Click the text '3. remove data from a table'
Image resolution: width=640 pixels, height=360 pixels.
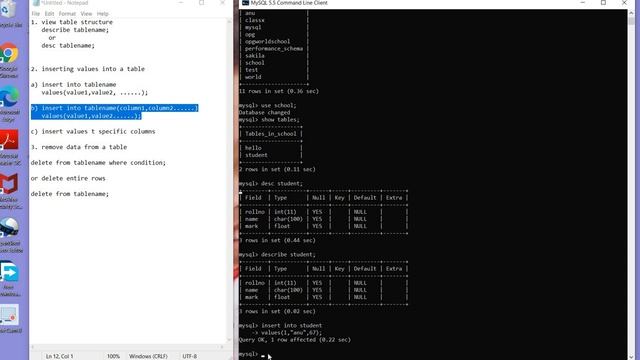point(79,147)
